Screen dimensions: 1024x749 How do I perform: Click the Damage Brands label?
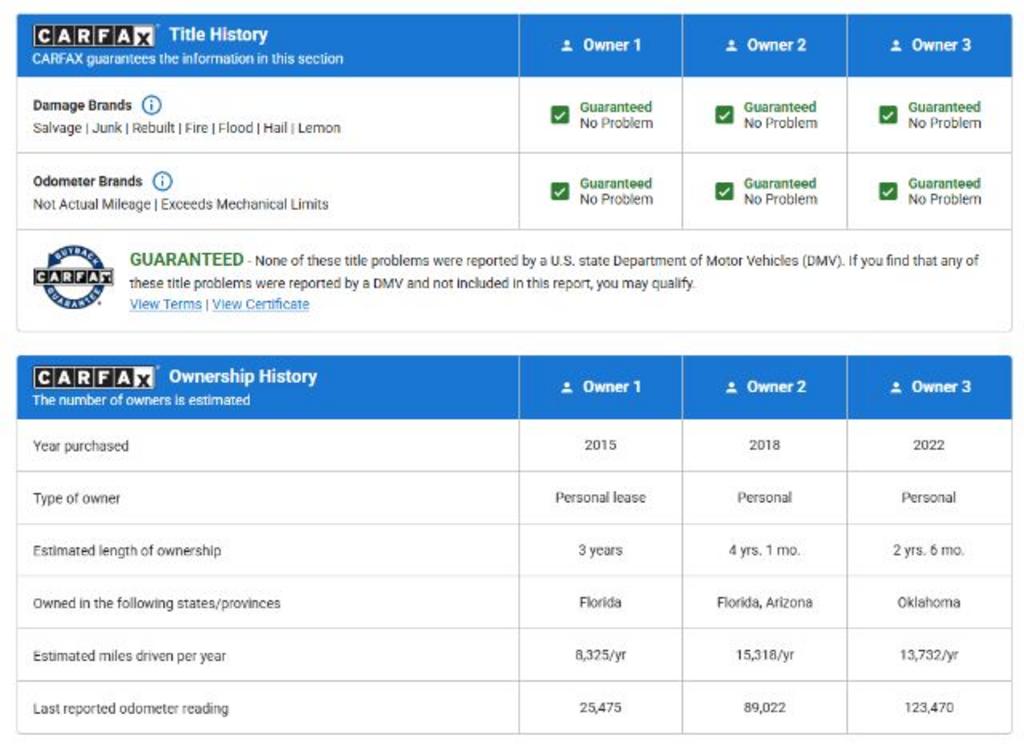click(x=82, y=105)
